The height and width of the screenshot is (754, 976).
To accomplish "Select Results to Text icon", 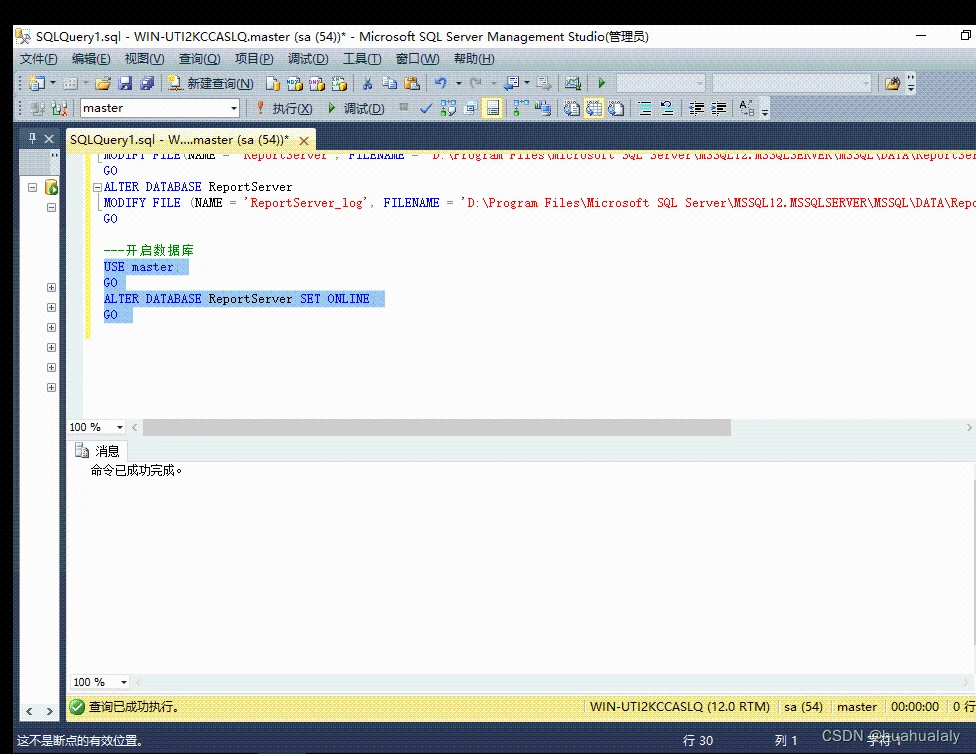I will [x=571, y=108].
